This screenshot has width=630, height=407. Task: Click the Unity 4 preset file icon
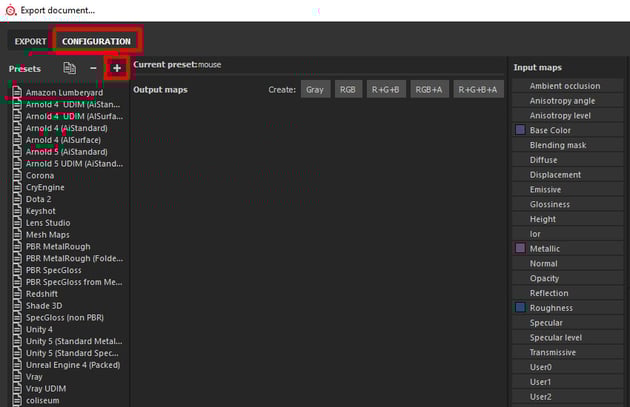(17, 329)
